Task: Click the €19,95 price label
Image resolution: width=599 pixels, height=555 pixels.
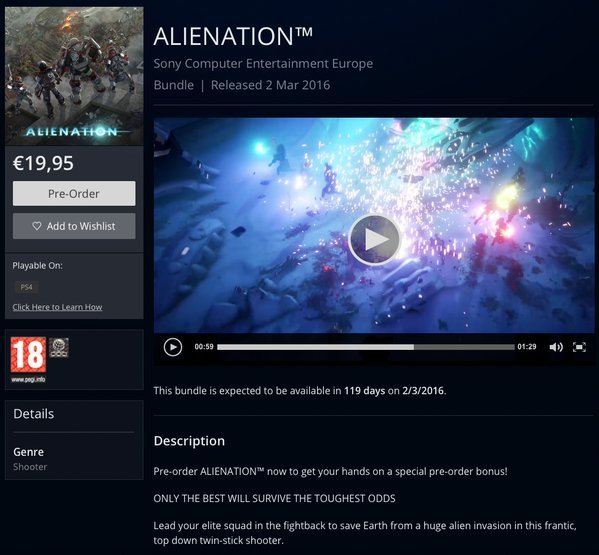Action: tap(43, 163)
